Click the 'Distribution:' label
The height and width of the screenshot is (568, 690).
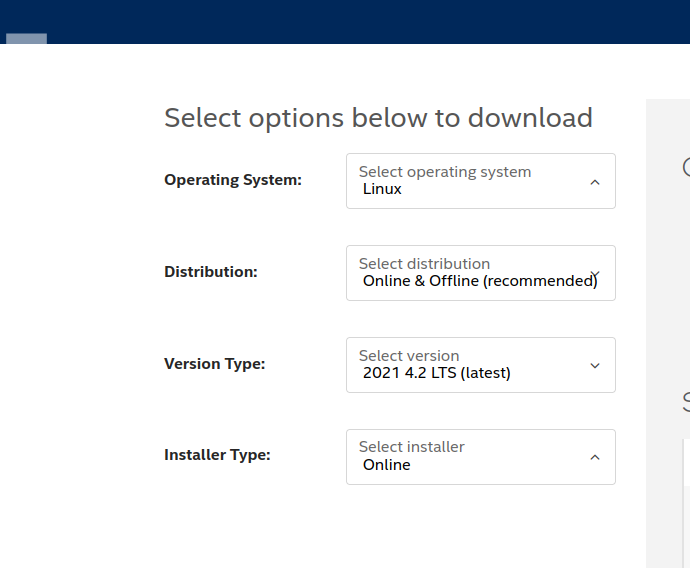[211, 272]
